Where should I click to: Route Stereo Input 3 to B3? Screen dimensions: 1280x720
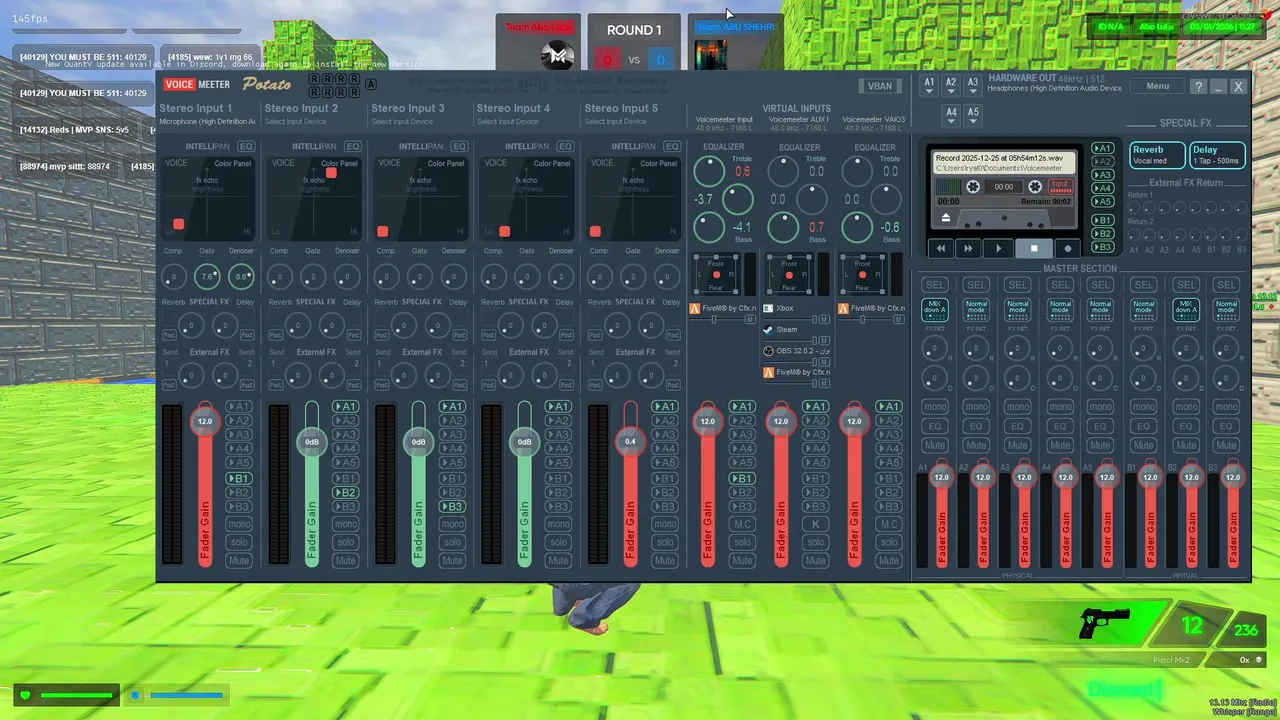coord(452,507)
